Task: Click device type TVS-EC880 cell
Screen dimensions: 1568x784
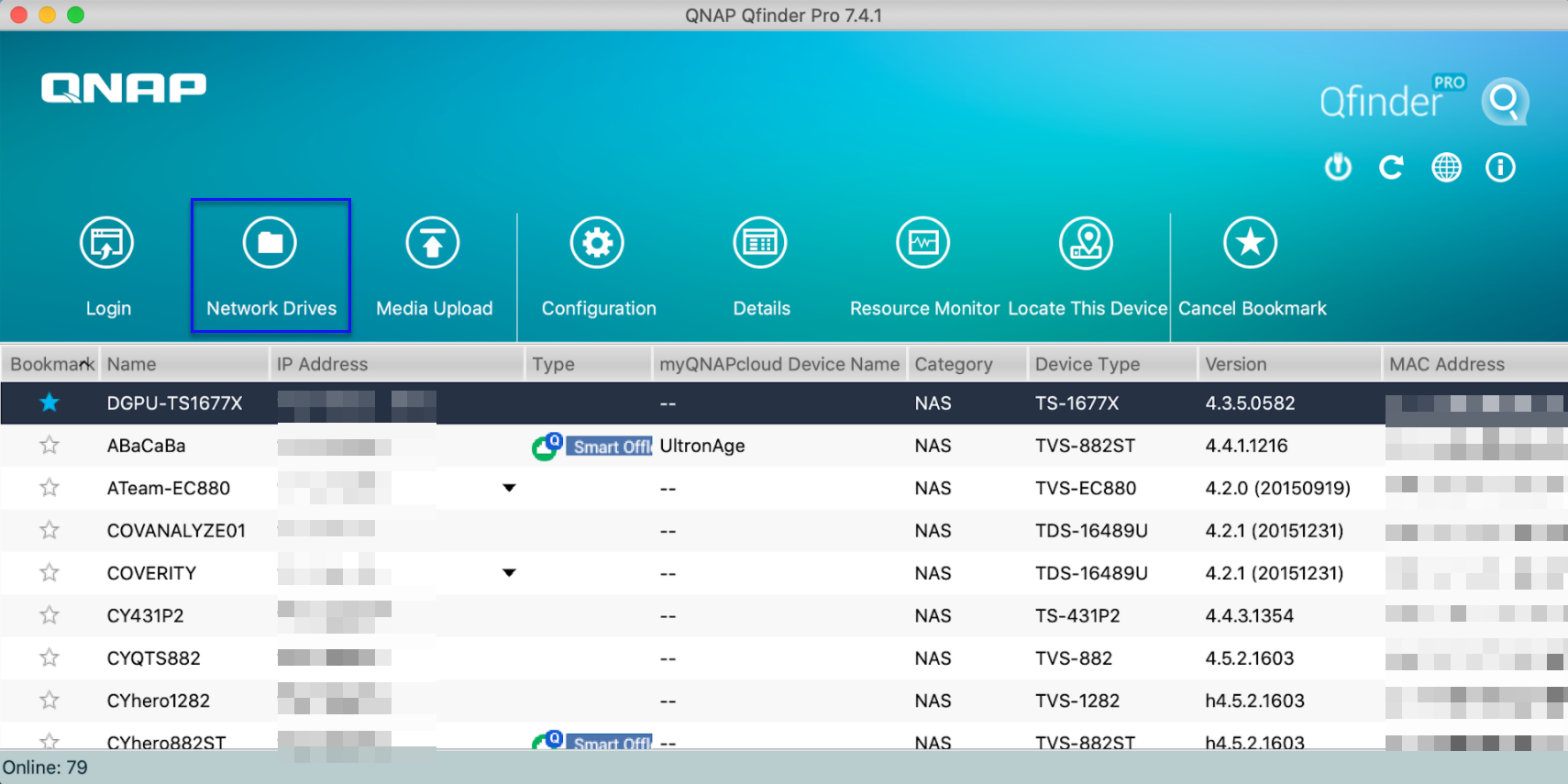Action: tap(1086, 488)
